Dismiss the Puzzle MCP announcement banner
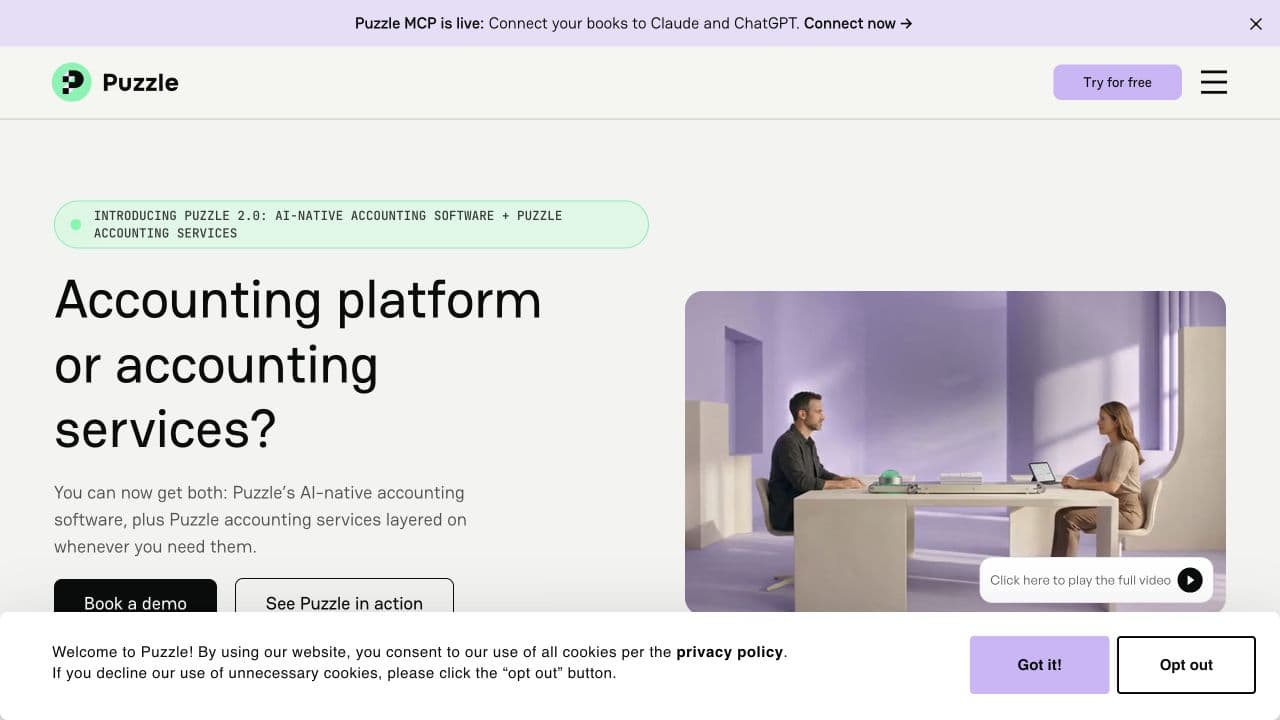The image size is (1280, 720). click(1256, 24)
